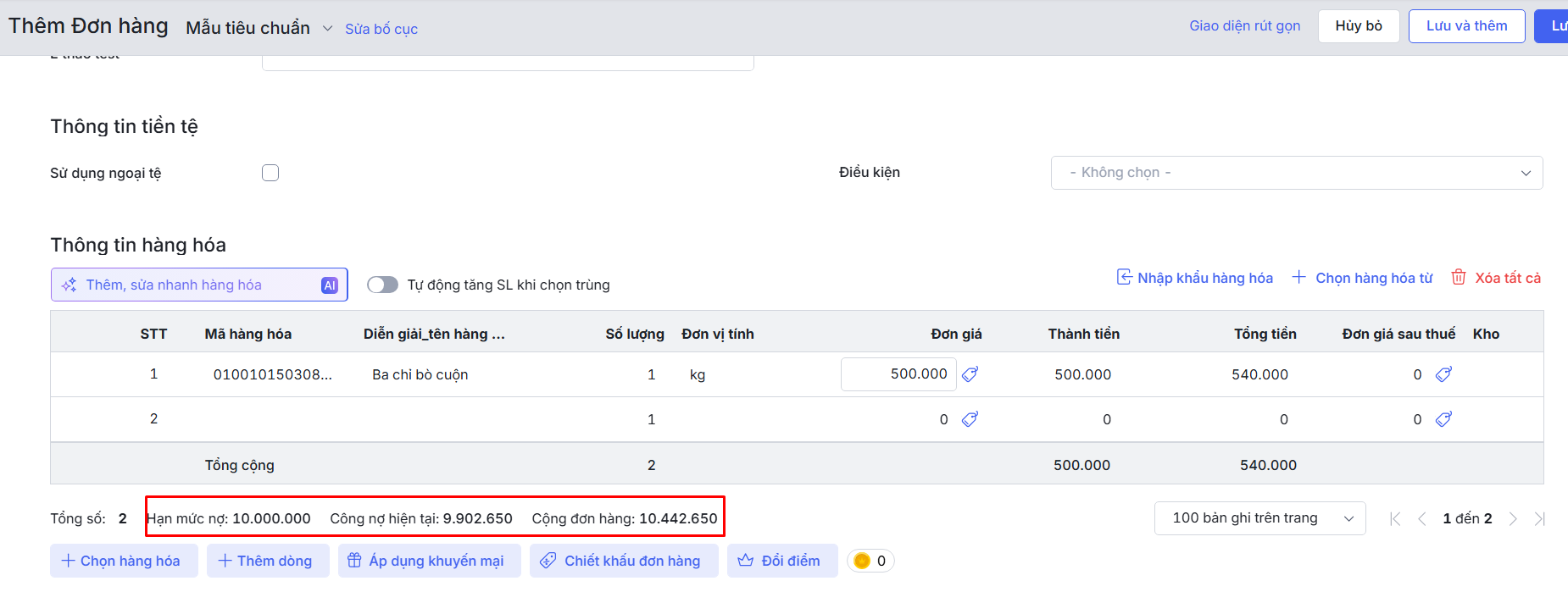Screen dimensions: 1568x603
Task: Click the Sửa bố cục link
Action: click(381, 29)
